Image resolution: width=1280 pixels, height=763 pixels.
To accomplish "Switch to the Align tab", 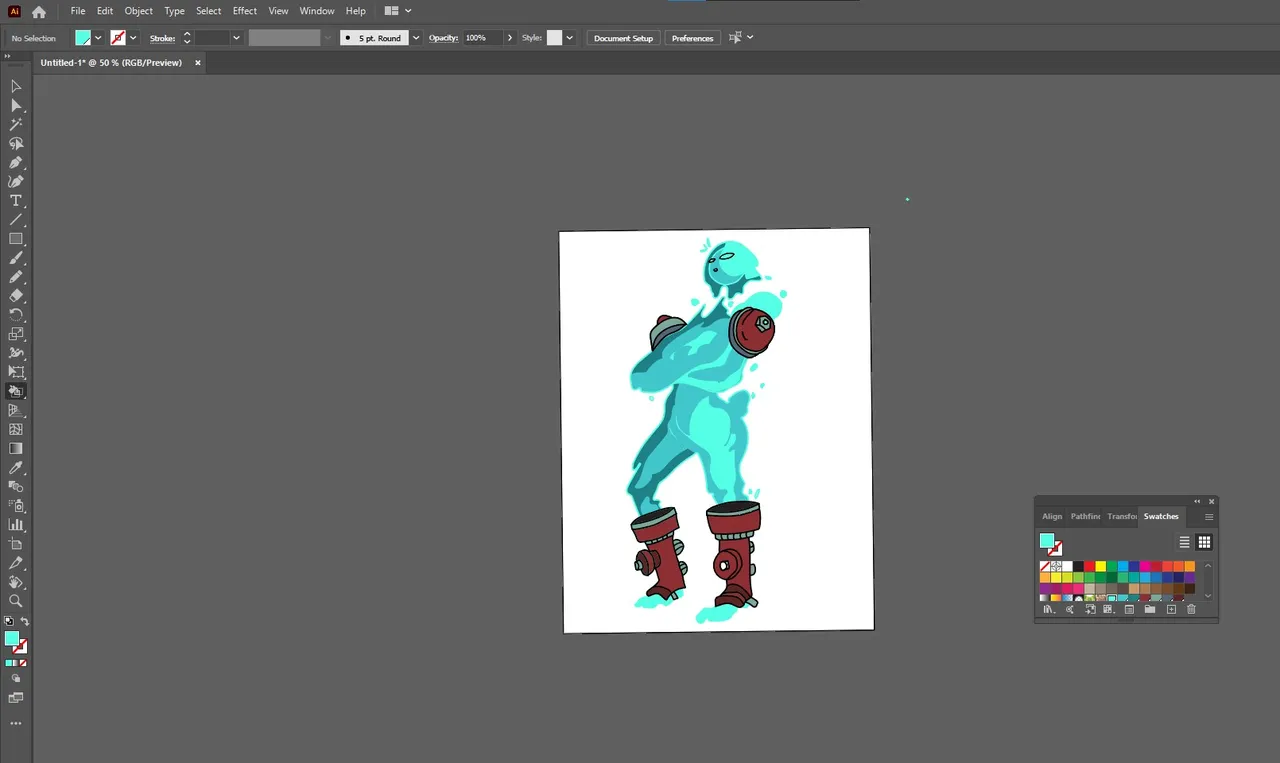I will 1052,516.
